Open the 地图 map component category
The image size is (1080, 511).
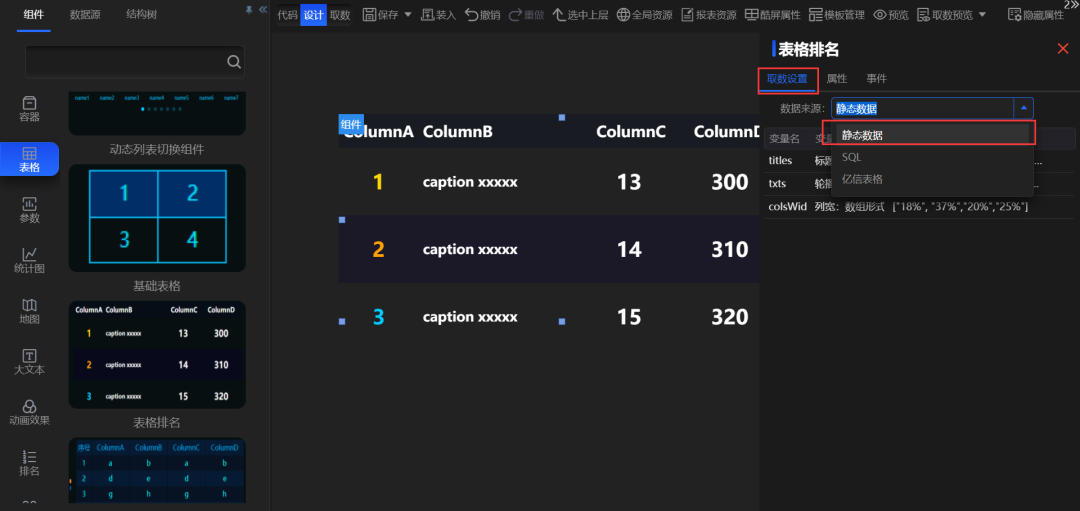coord(30,306)
